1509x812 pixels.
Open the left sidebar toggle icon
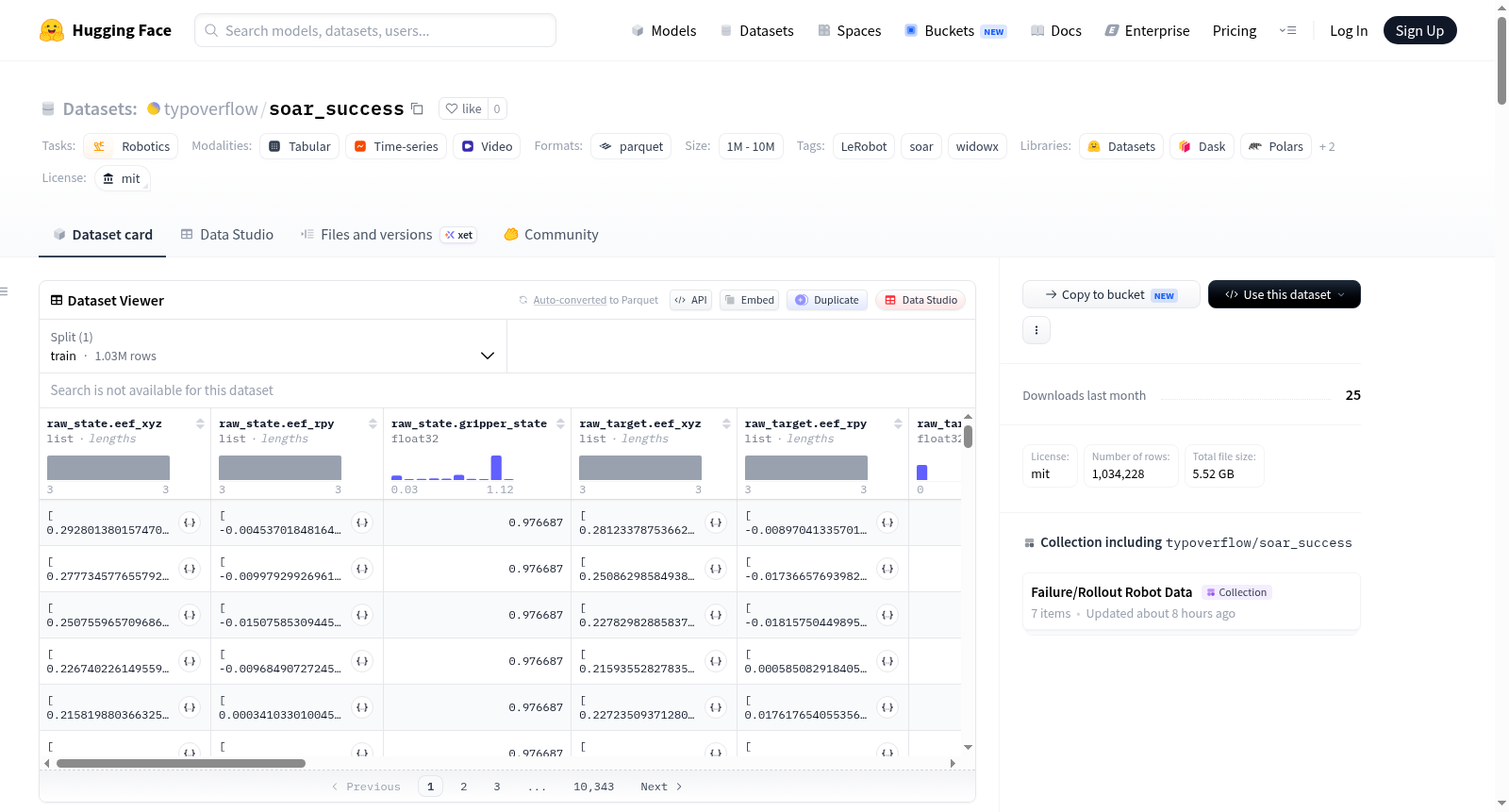[x=5, y=291]
